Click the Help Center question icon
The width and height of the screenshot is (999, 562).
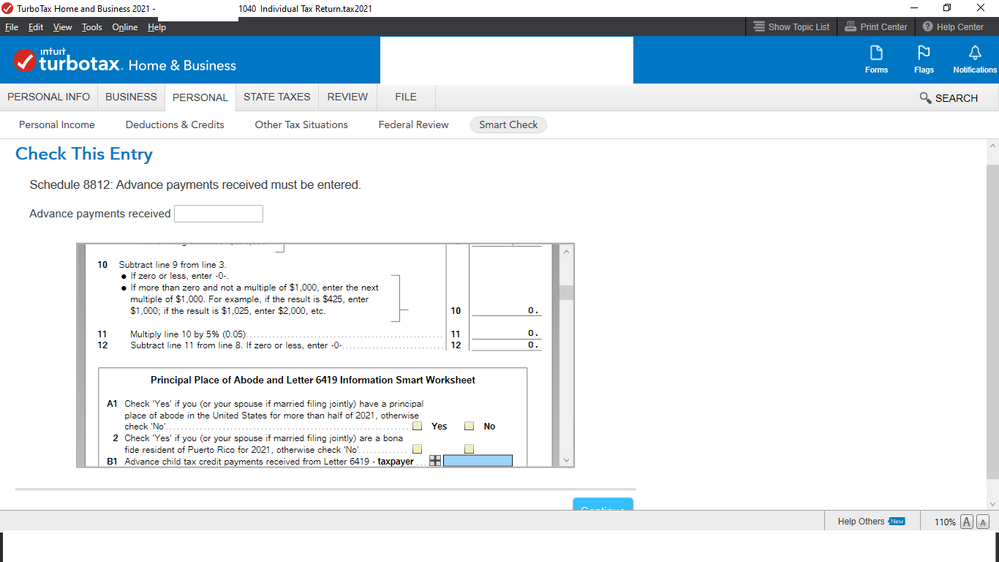pyautogui.click(x=928, y=27)
